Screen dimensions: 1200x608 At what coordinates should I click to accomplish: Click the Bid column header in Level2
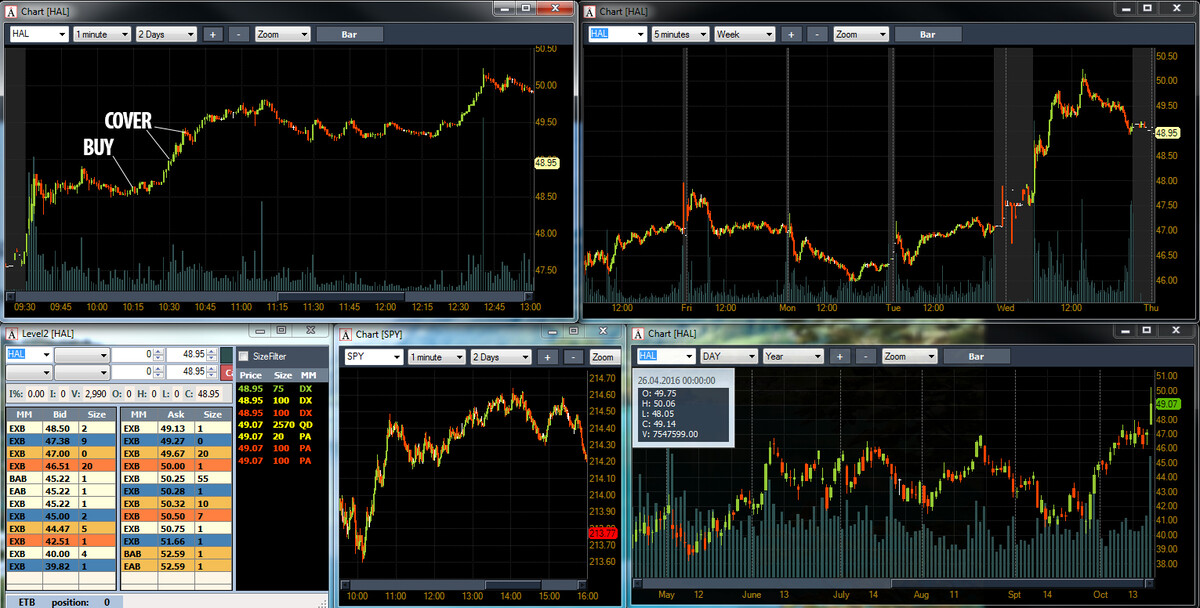click(59, 414)
